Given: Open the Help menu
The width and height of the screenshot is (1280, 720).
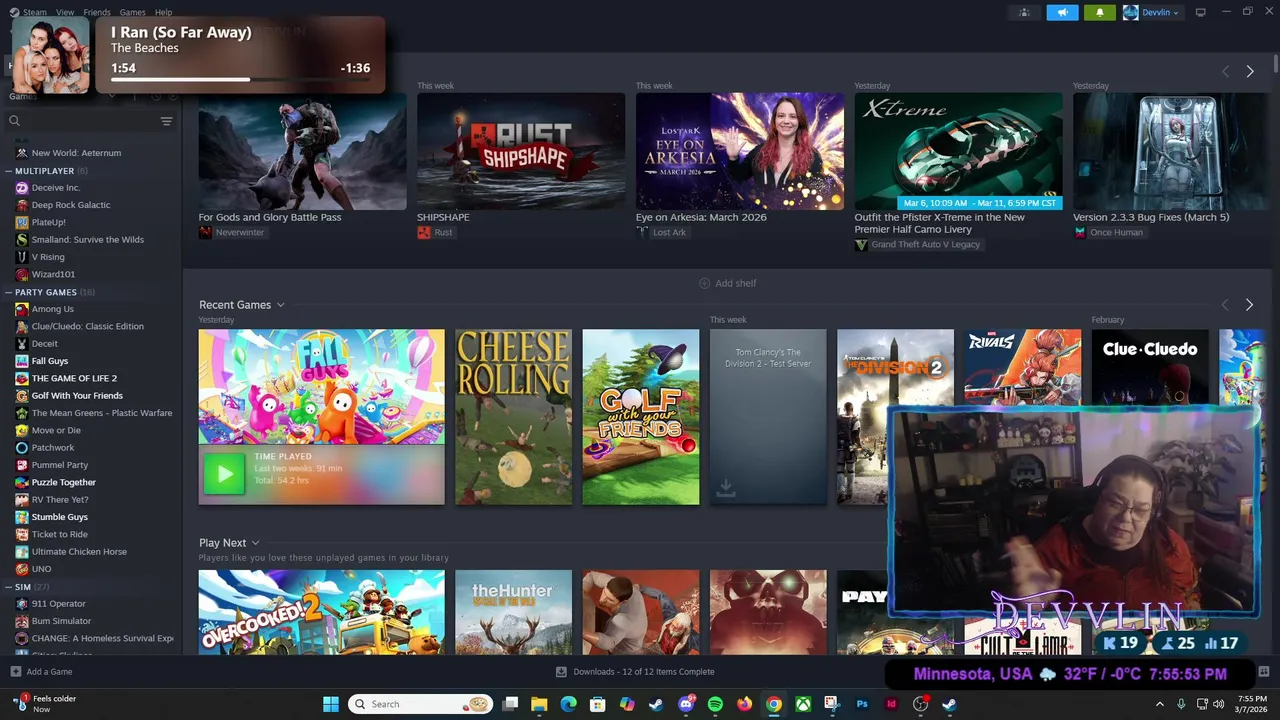Looking at the screenshot, I should tap(163, 12).
